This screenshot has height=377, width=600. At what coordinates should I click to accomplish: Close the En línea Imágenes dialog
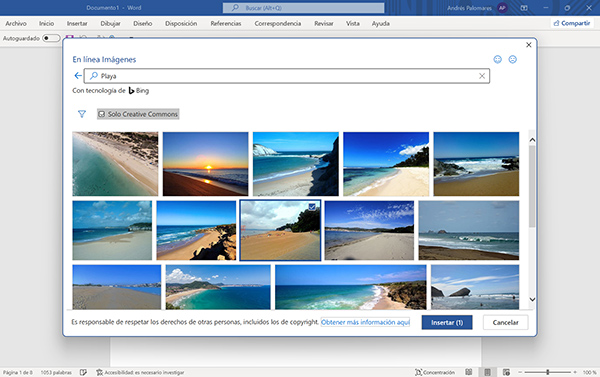pyautogui.click(x=528, y=45)
